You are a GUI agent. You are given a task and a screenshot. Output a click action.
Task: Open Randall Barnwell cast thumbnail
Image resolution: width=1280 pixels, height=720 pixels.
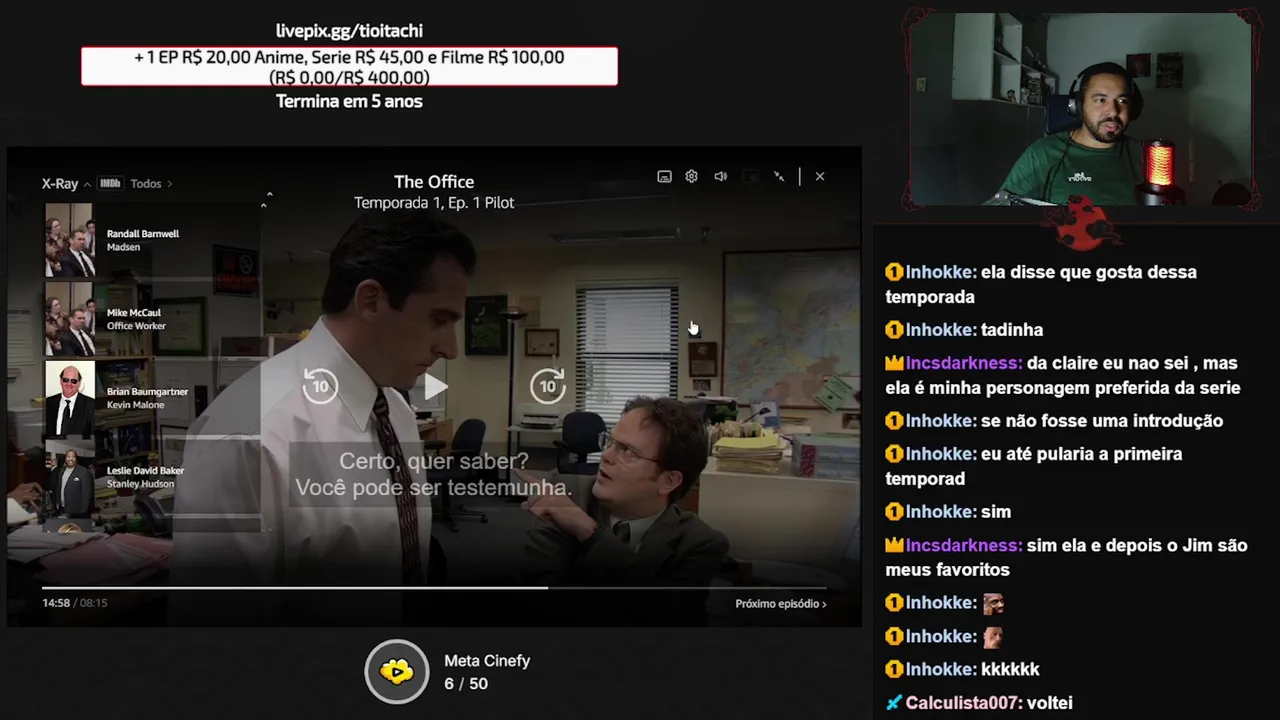(x=70, y=240)
